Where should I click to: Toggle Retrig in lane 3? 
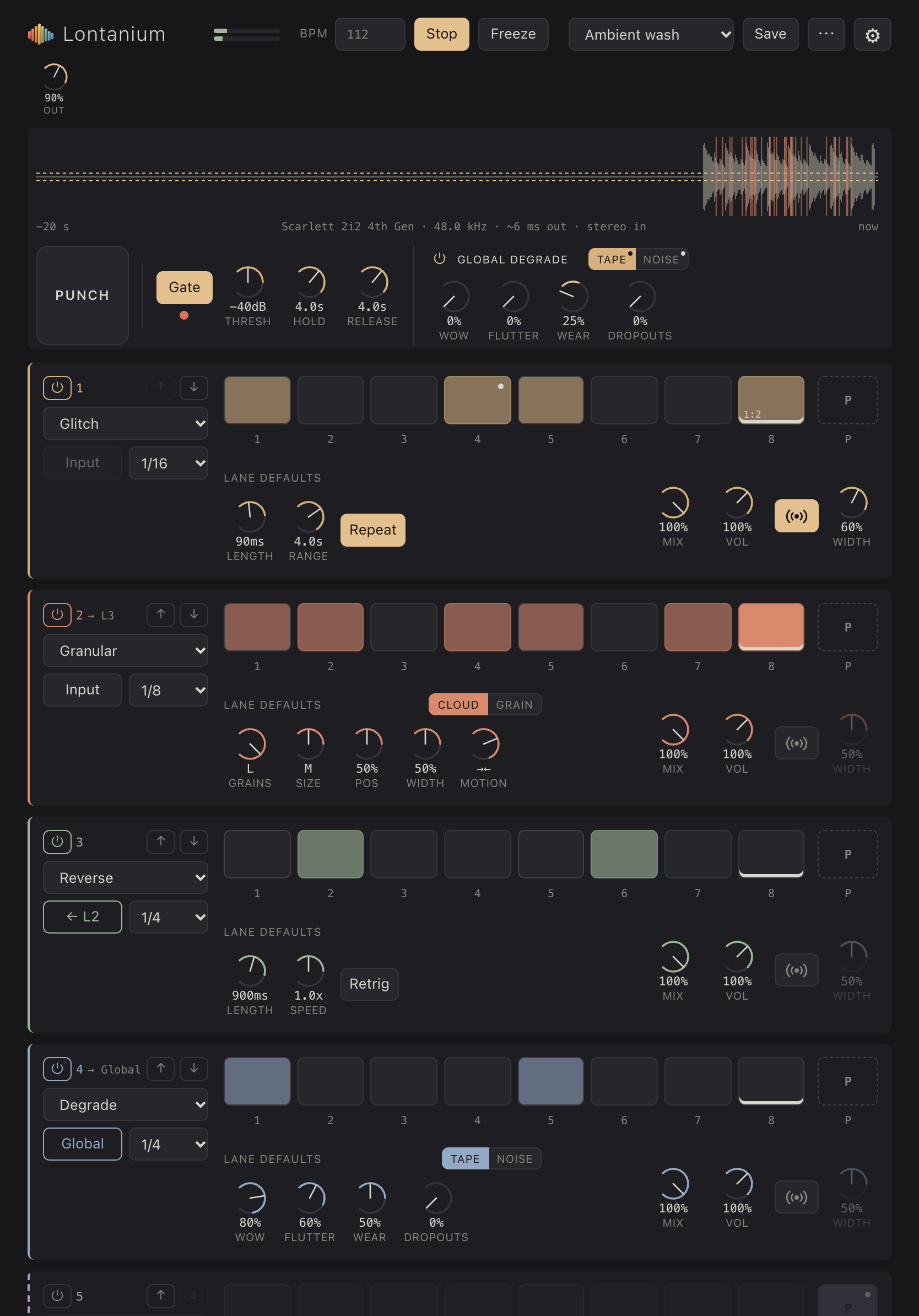click(369, 984)
